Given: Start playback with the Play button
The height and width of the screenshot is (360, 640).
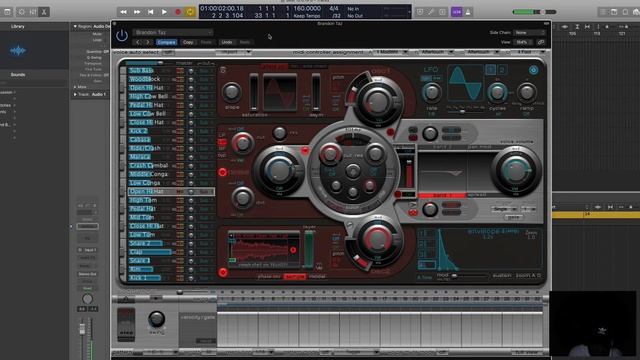Looking at the screenshot, I should tap(164, 12).
